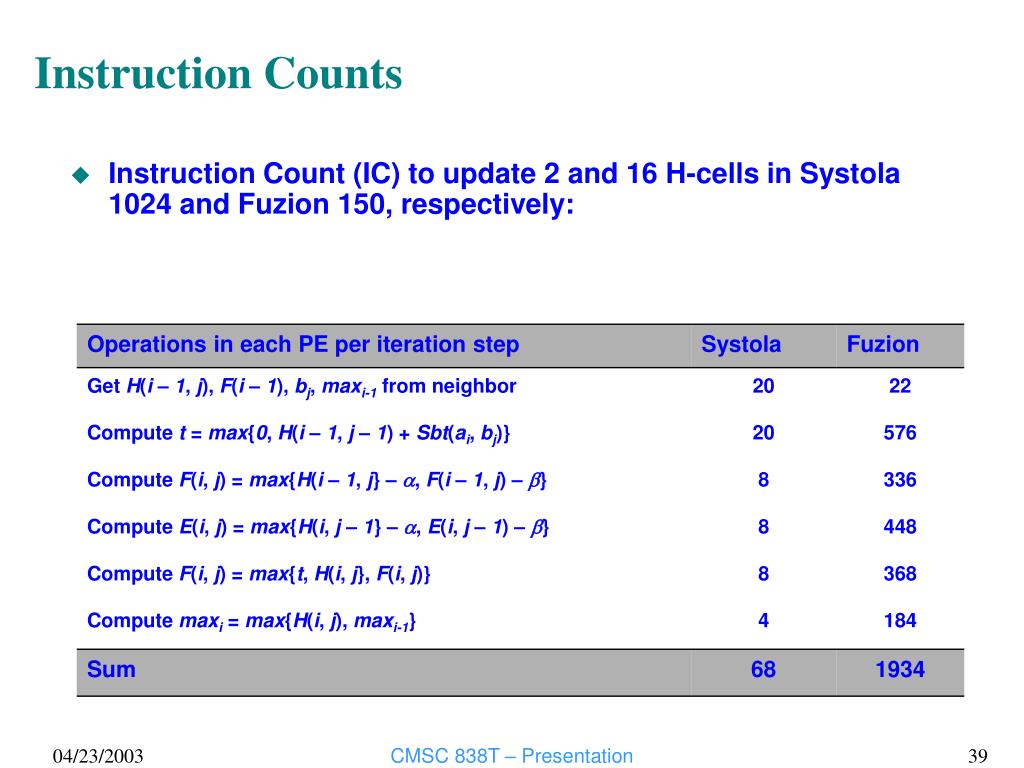Click the 'Instruction Counts' slide title
The height and width of the screenshot is (768, 1024).
[x=218, y=73]
